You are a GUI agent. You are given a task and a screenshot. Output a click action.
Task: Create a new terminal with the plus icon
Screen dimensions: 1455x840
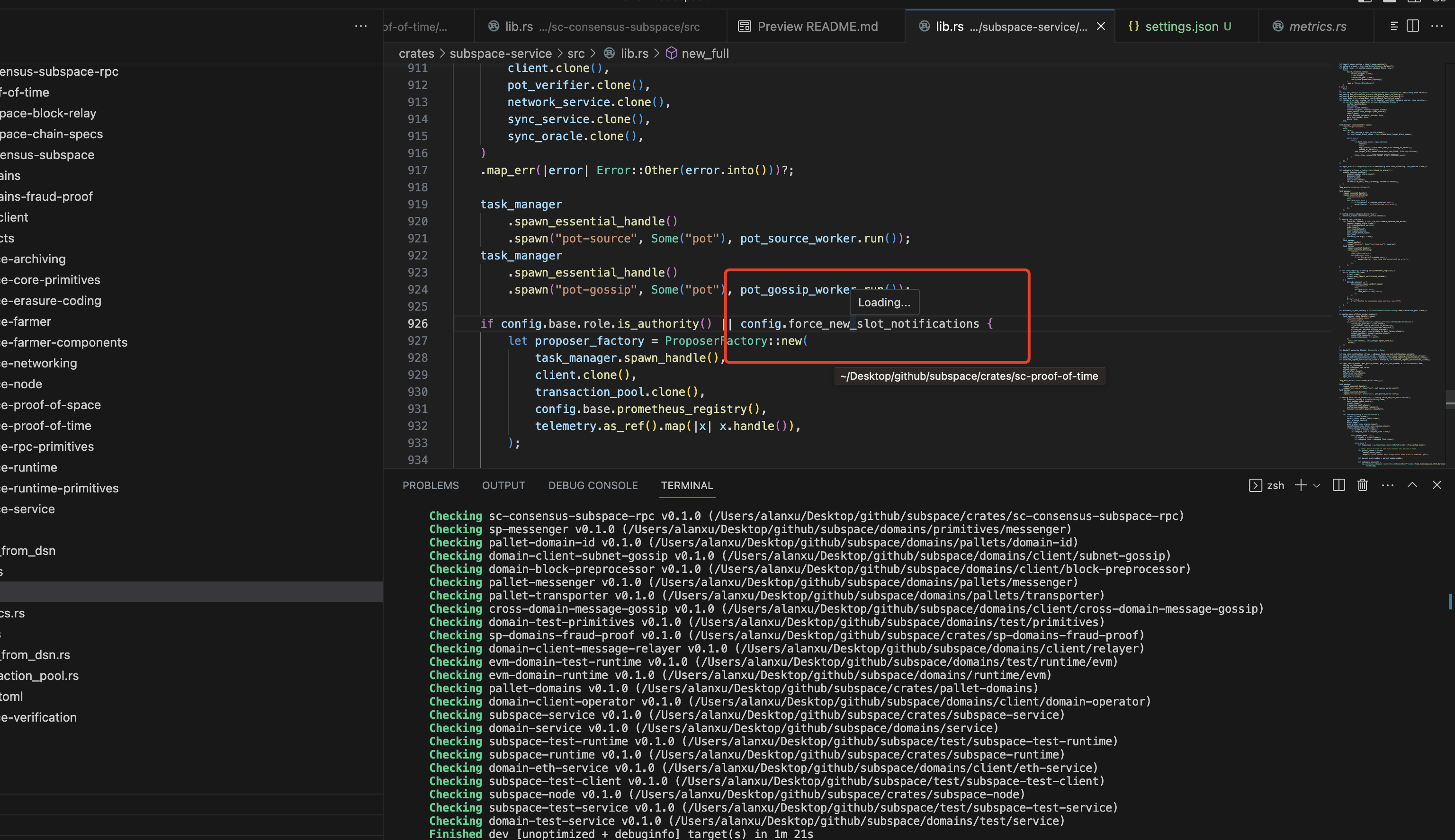pos(1301,485)
